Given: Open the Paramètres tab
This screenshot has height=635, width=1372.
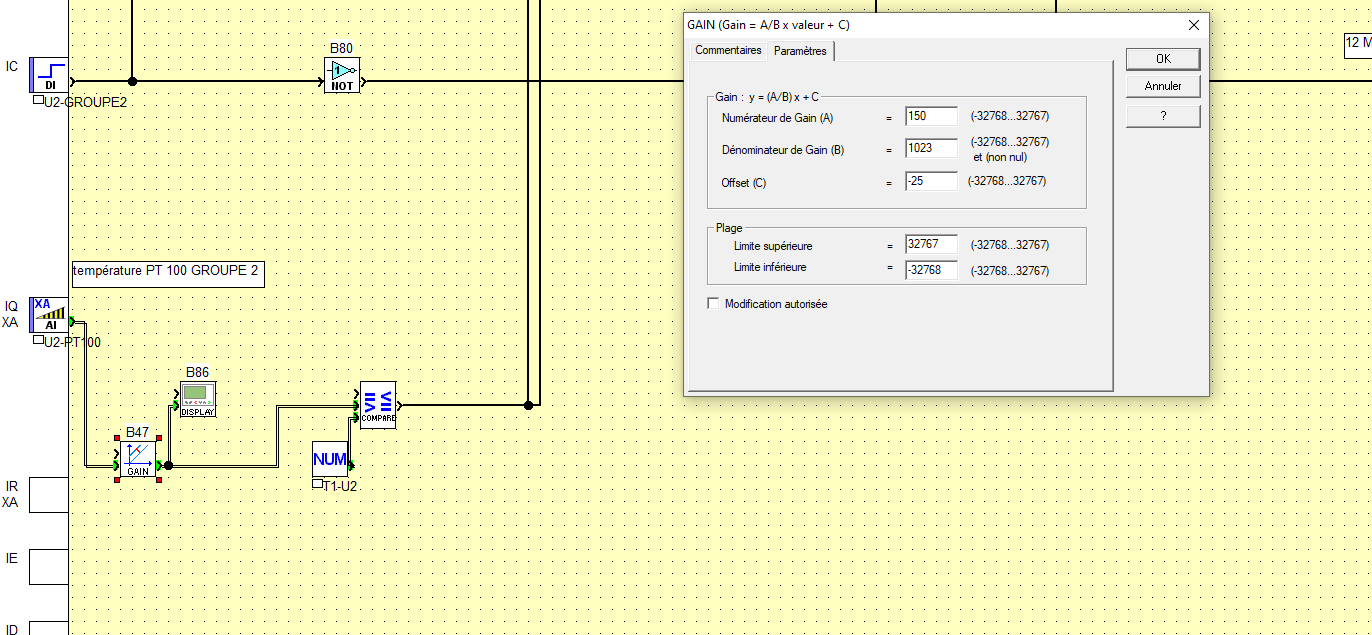Looking at the screenshot, I should 800,51.
